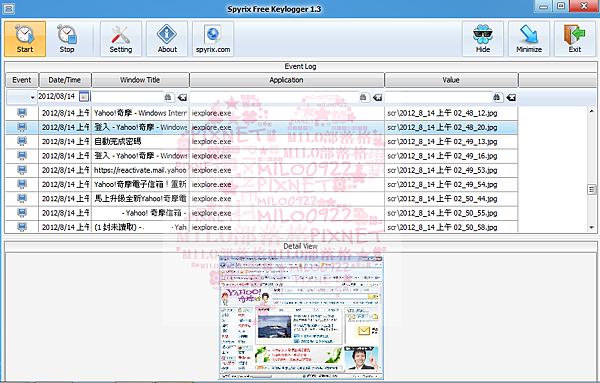Click screenshot icon of row 02_50_55.jpg
Image resolution: width=600 pixels, height=383 pixels.
click(x=22, y=213)
